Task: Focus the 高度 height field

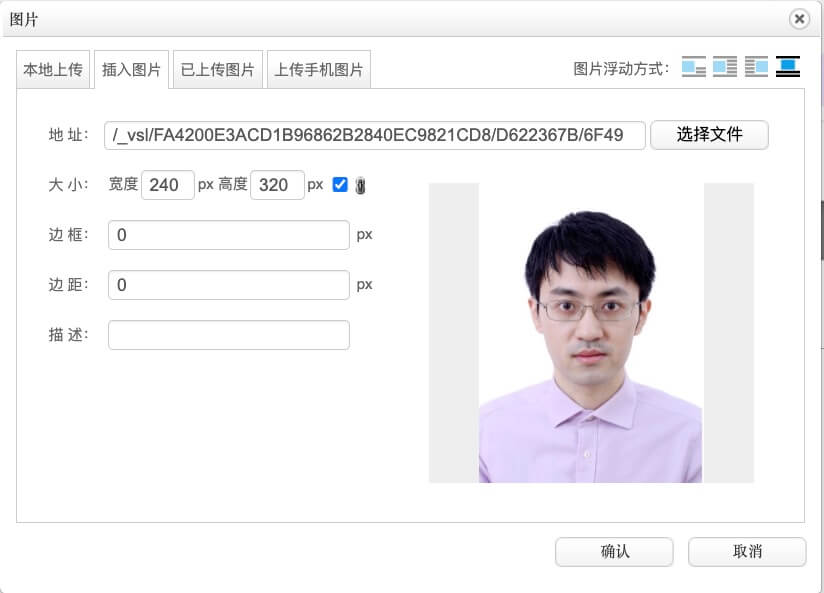Action: [x=277, y=185]
